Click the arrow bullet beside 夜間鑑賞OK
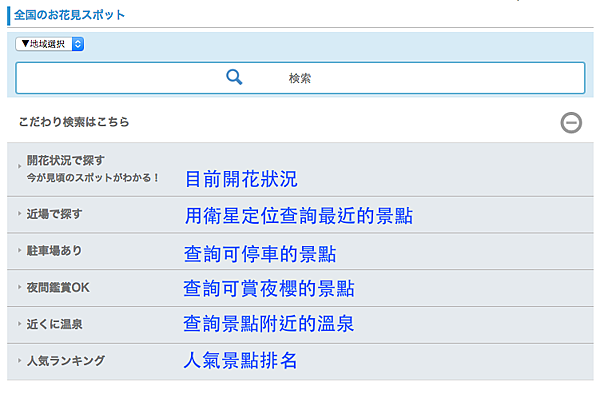 click(x=19, y=287)
